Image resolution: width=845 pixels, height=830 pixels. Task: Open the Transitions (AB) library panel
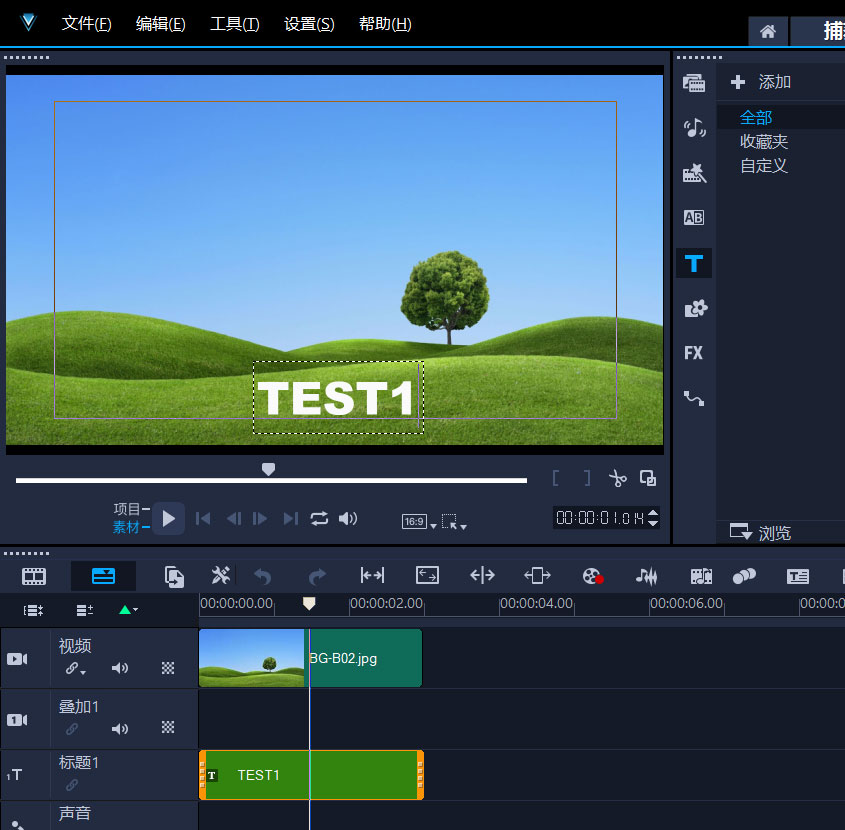[693, 218]
